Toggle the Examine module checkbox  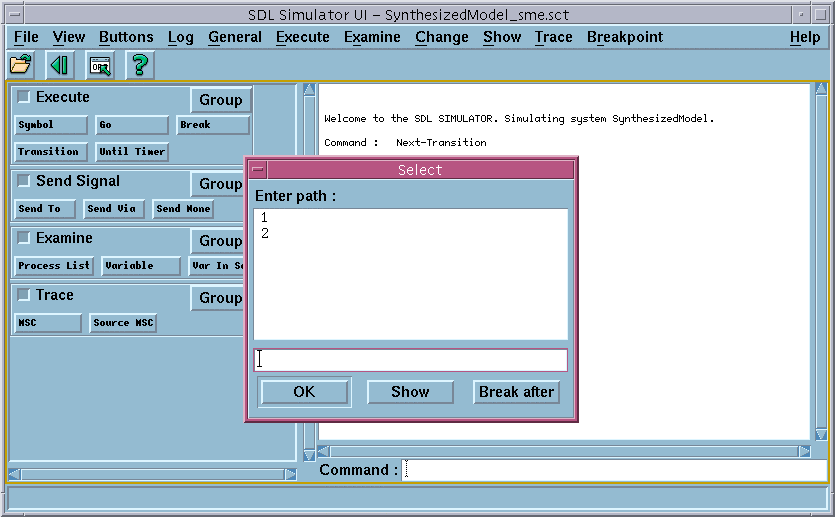[23, 237]
